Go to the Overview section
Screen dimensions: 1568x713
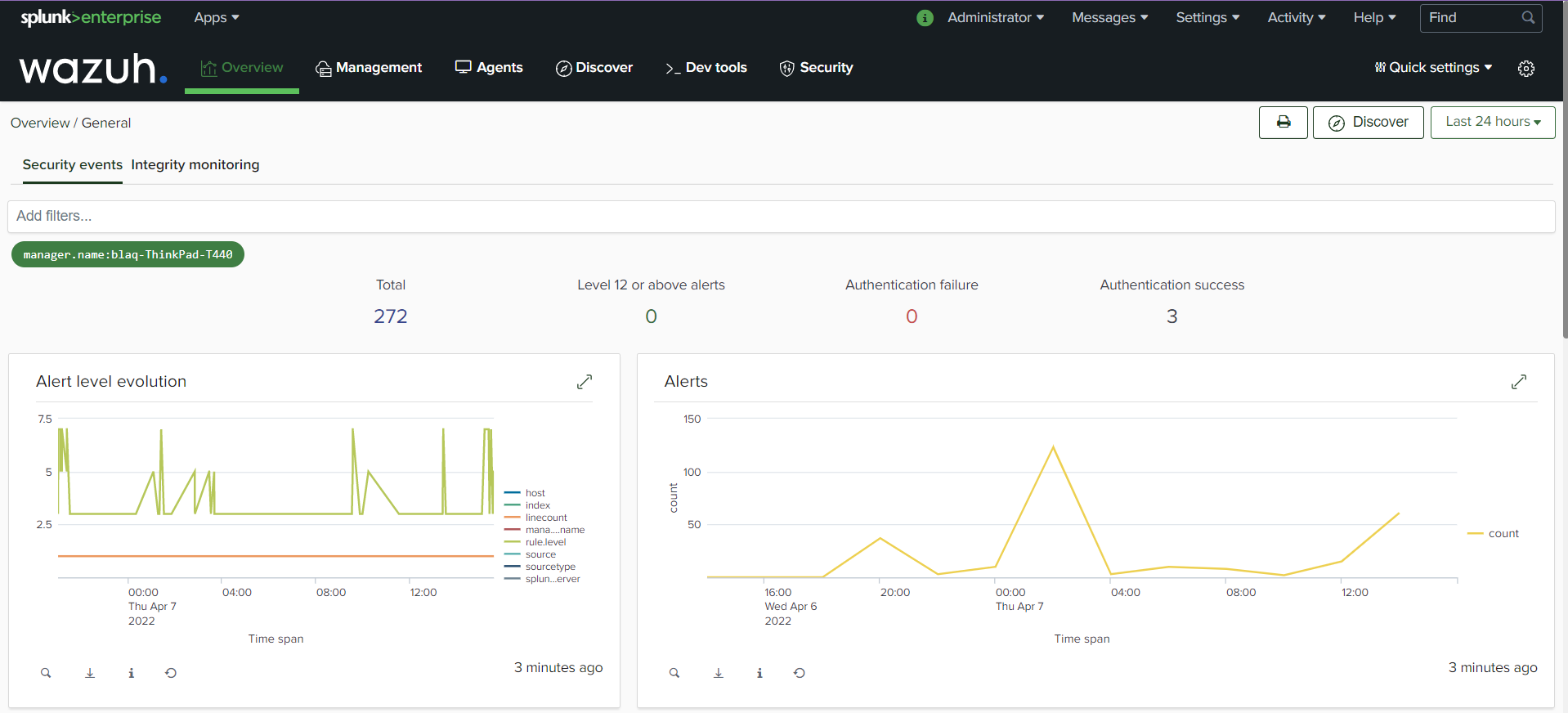point(242,68)
